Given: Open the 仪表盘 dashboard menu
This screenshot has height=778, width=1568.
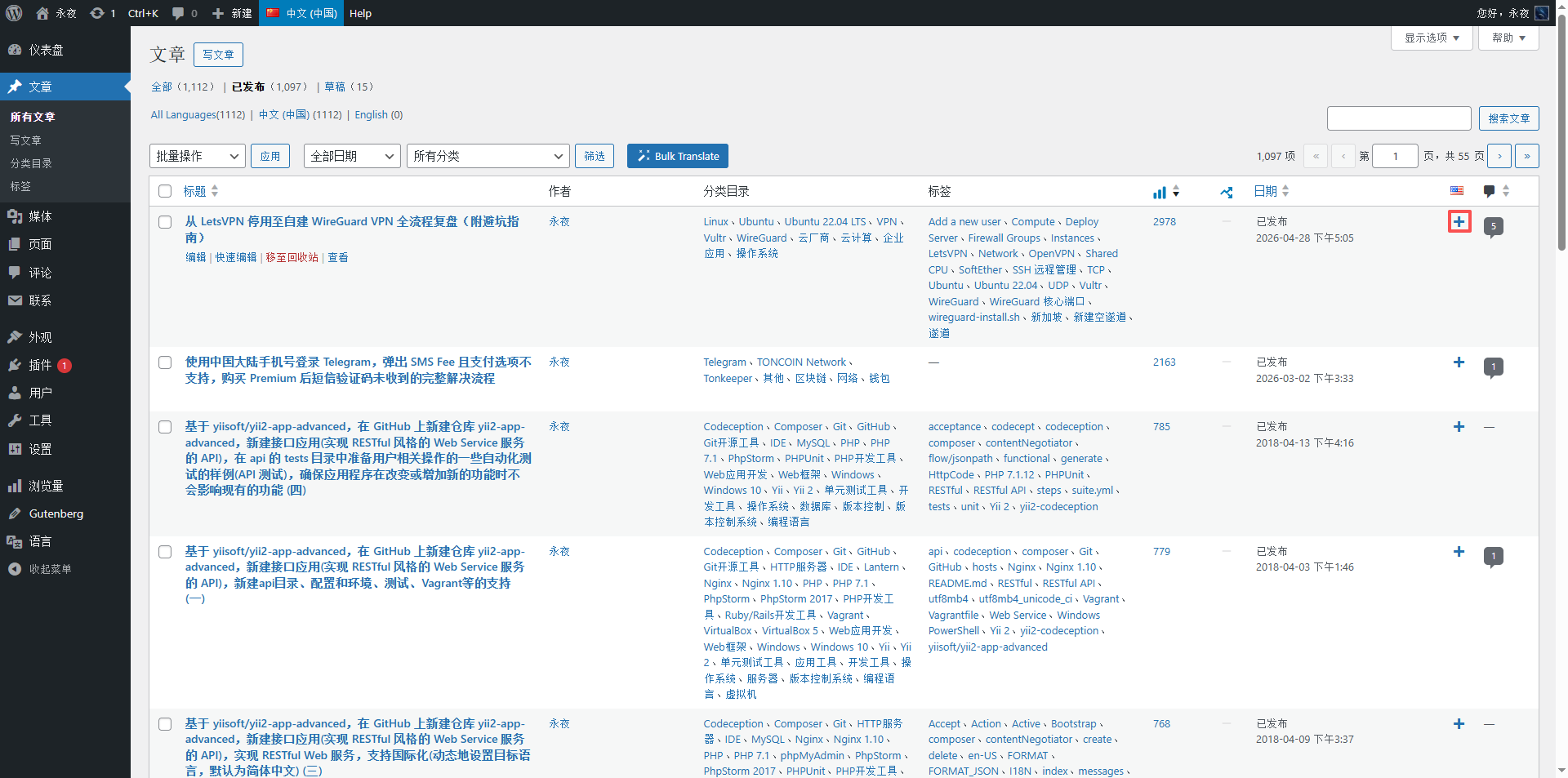Looking at the screenshot, I should tap(65, 50).
